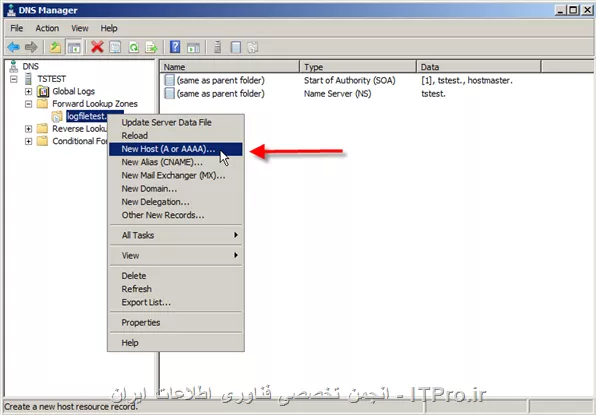This screenshot has height=415, width=596.
Task: Choose New Mail Exchanger (MX)
Action: 176,176
